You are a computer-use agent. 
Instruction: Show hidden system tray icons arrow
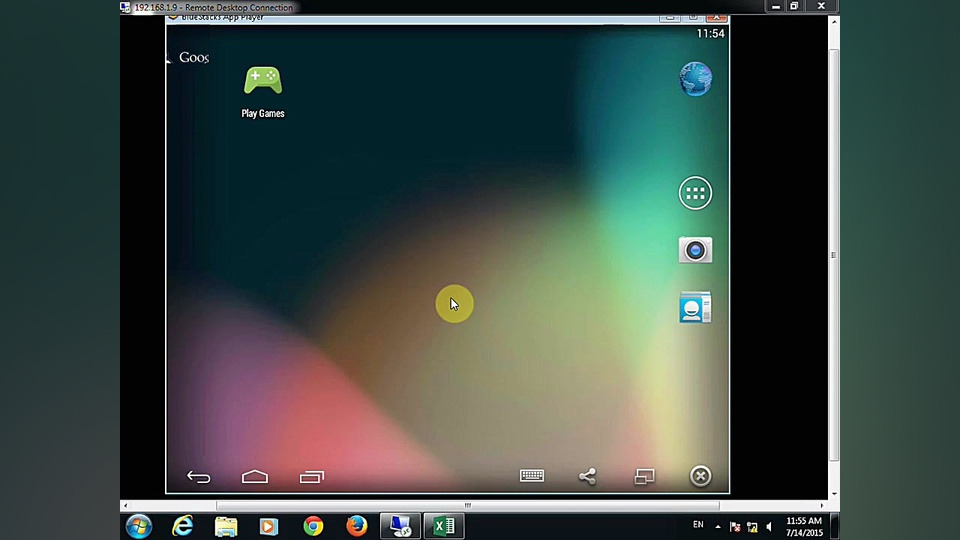click(718, 527)
